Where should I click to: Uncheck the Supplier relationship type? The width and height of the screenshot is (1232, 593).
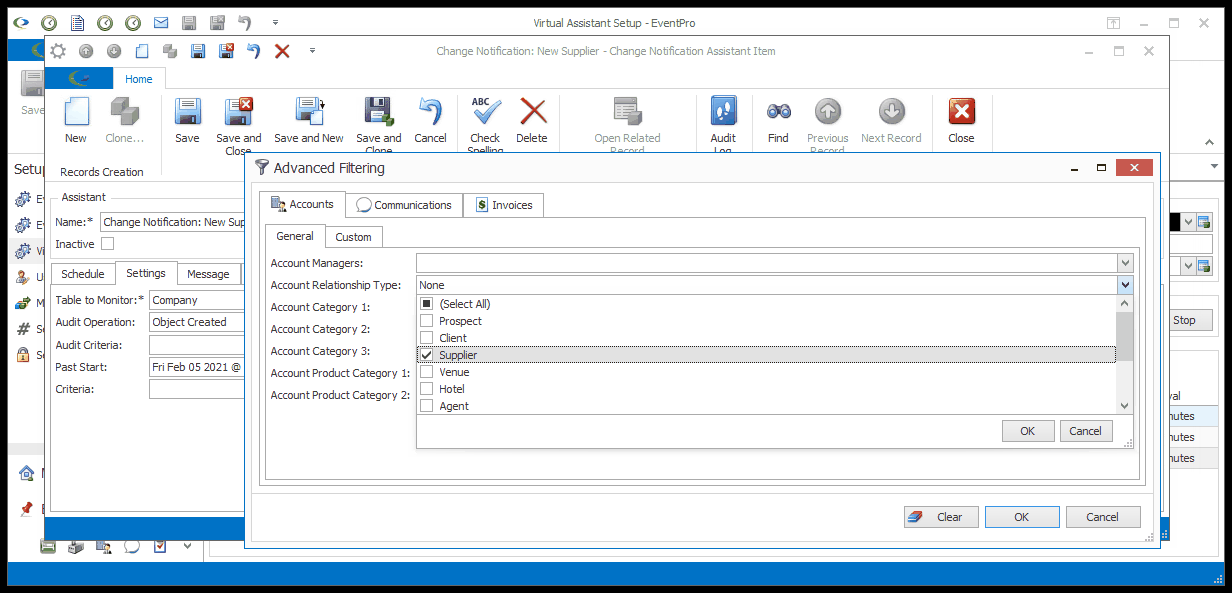(427, 355)
